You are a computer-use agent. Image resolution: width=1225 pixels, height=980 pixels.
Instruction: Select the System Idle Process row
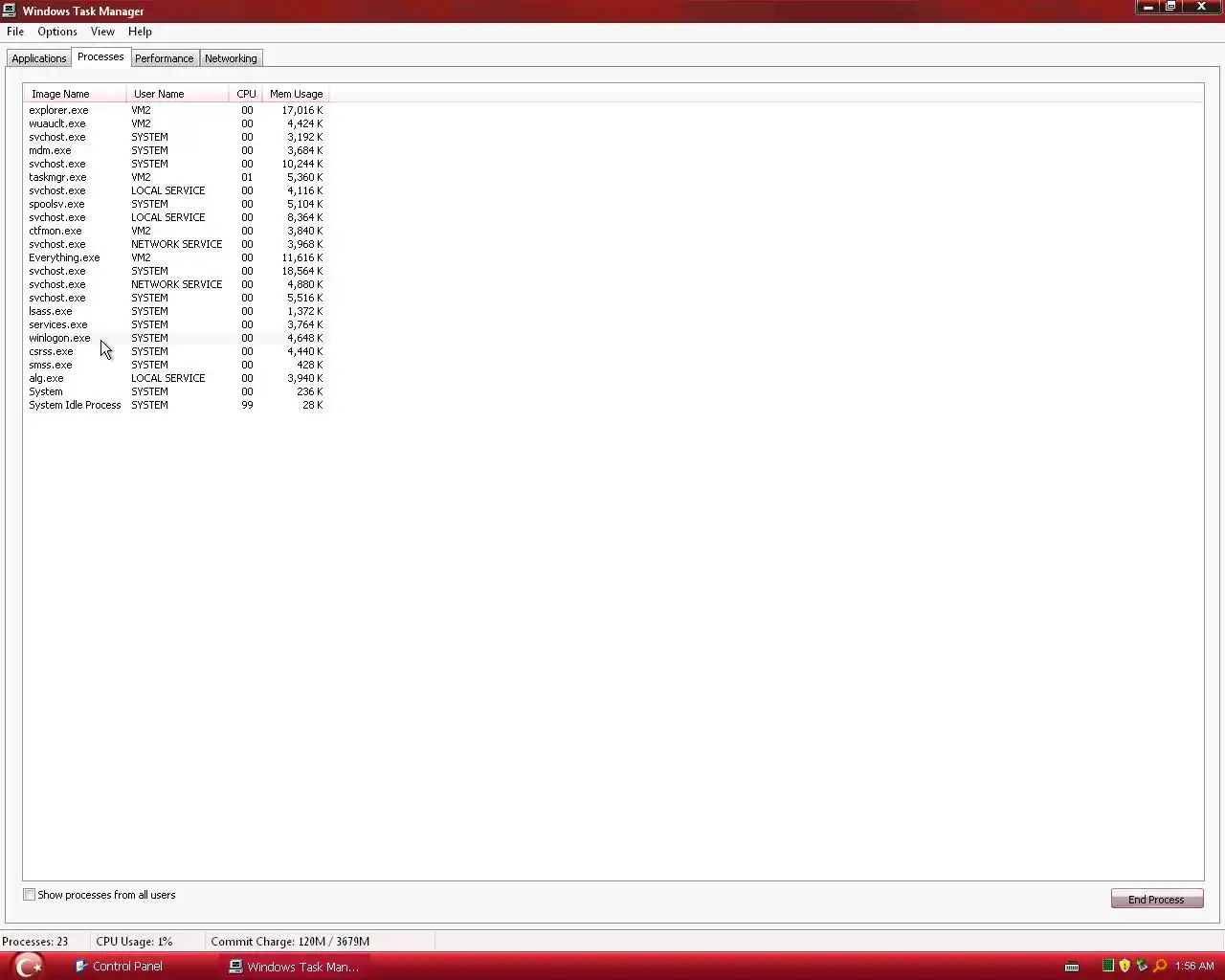[x=176, y=405]
